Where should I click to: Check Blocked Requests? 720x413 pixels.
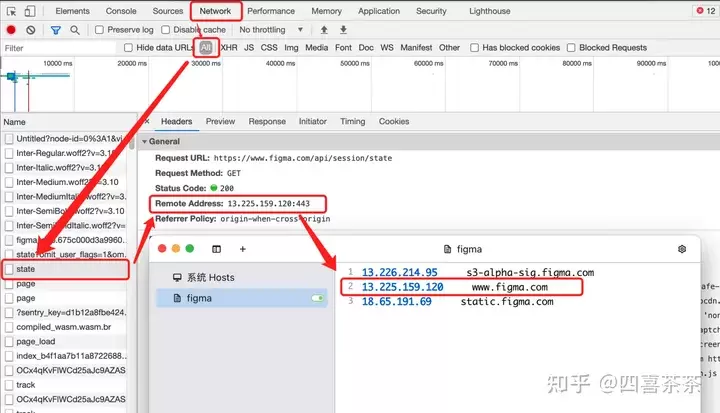click(x=571, y=48)
